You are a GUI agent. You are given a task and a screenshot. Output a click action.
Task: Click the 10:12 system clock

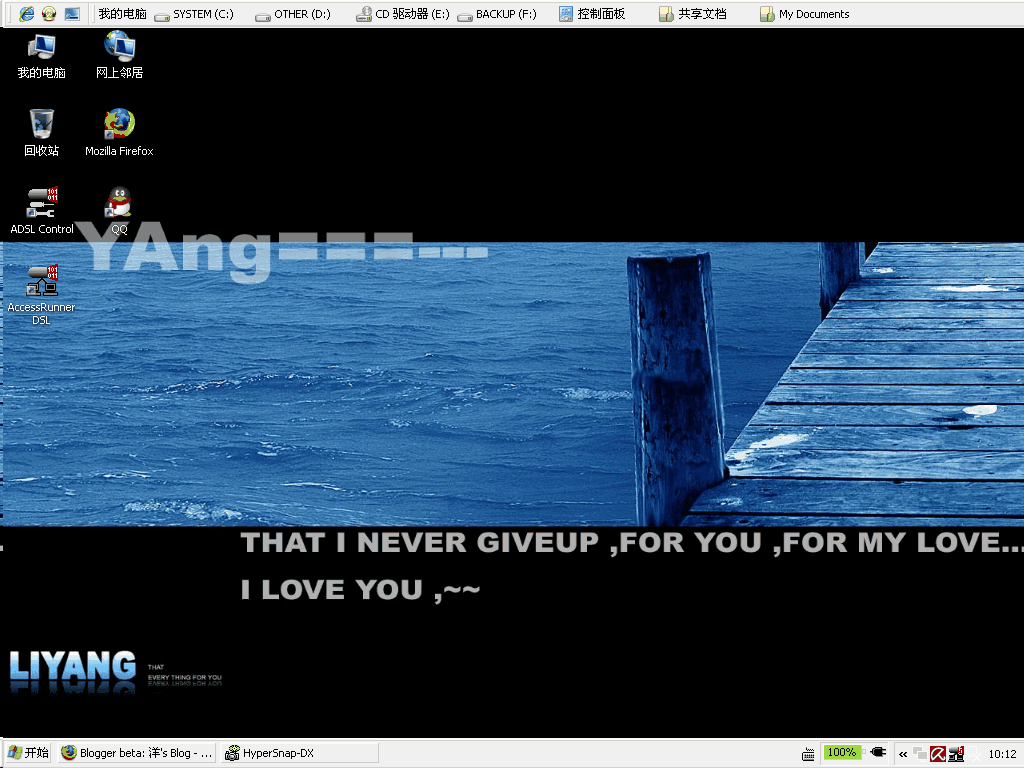coord(1002,754)
